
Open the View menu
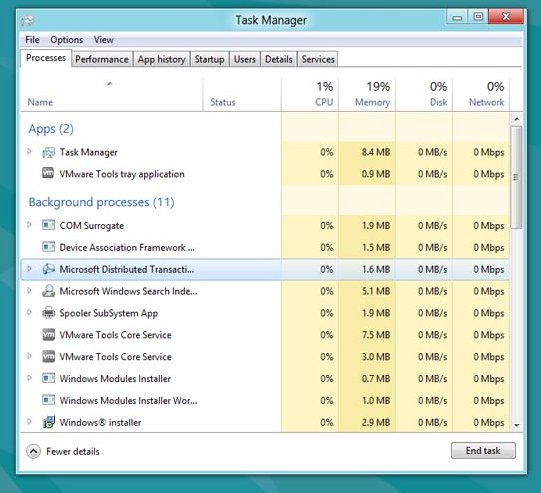(104, 40)
